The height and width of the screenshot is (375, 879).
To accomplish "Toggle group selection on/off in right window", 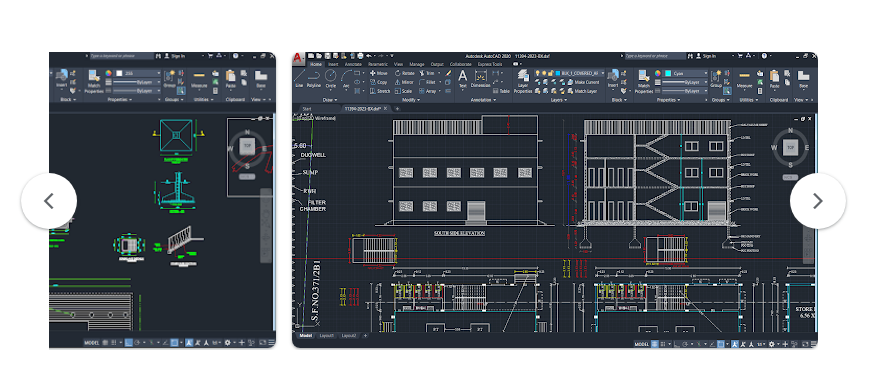I will pos(727,91).
